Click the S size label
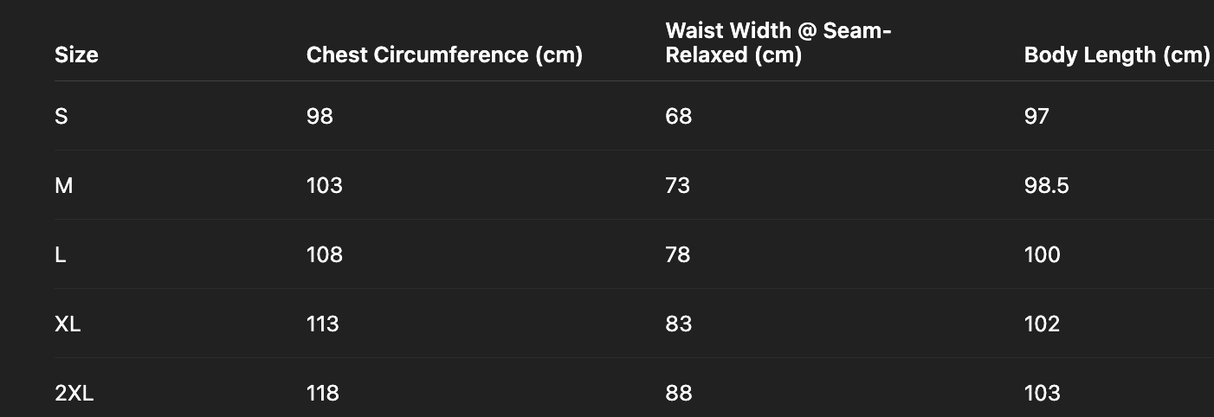This screenshot has width=1214, height=417. pos(61,116)
